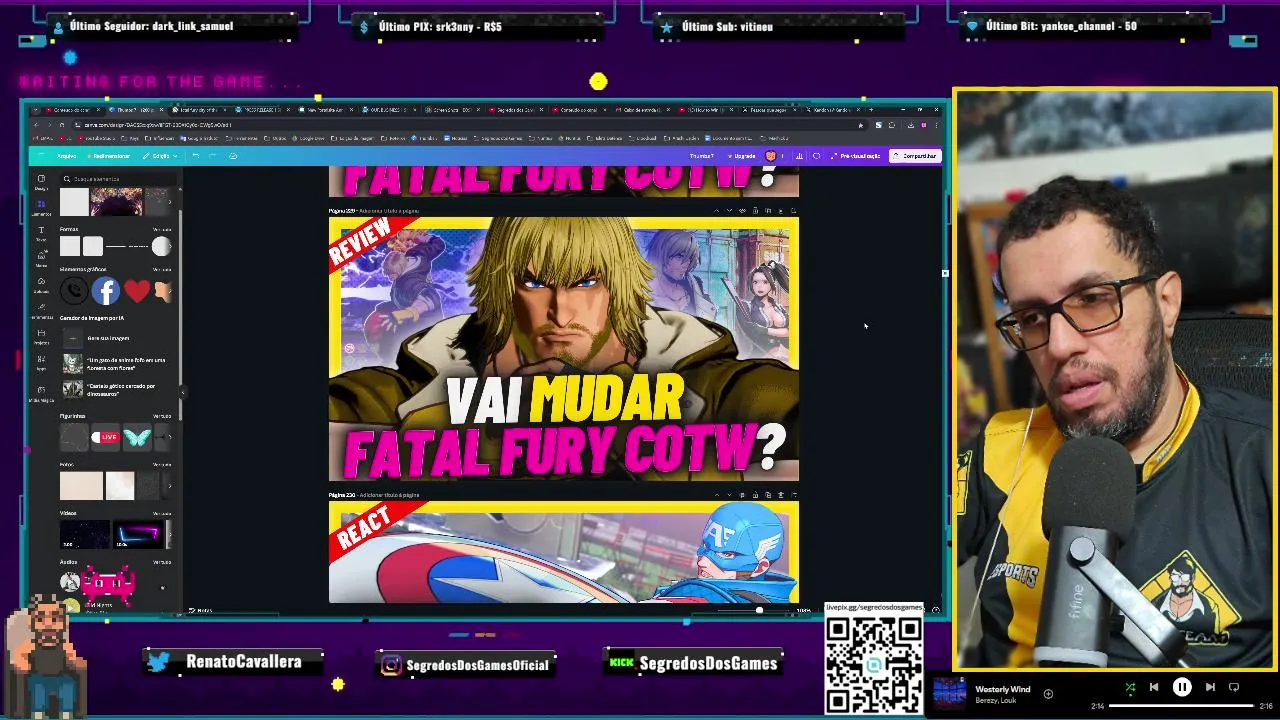Click the Undo arrow in Canva toolbar
The height and width of the screenshot is (720, 1280).
[x=195, y=156]
